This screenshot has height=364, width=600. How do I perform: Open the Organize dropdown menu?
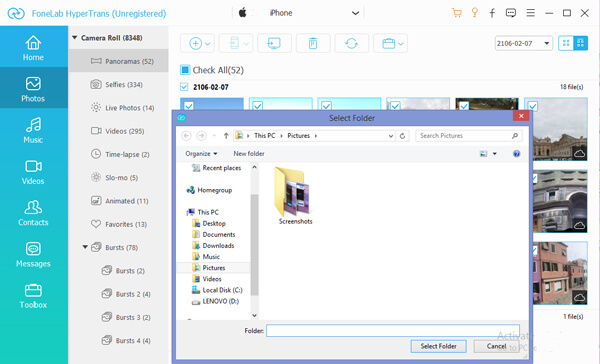point(201,153)
